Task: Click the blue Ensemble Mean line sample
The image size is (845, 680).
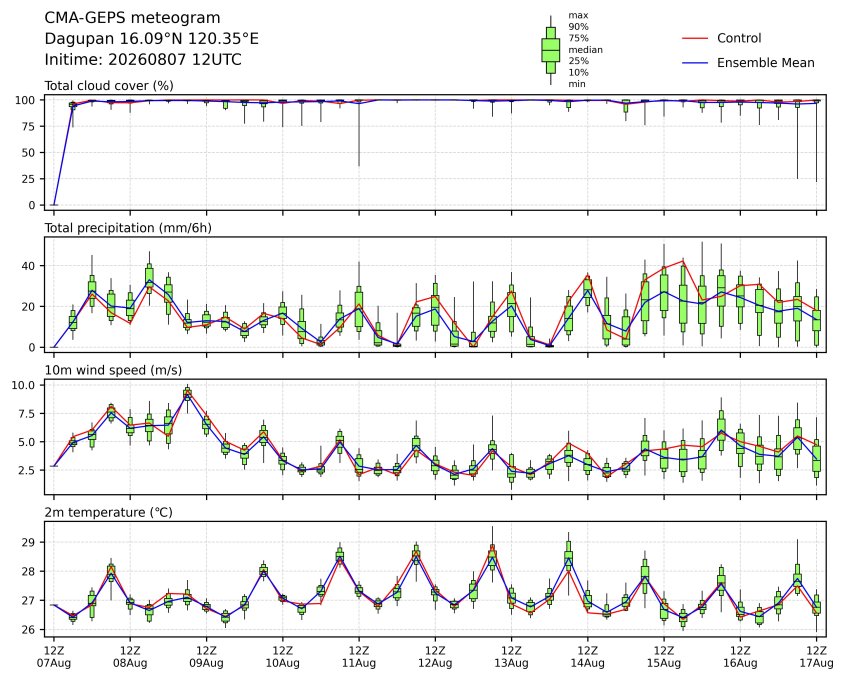Action: 695,63
